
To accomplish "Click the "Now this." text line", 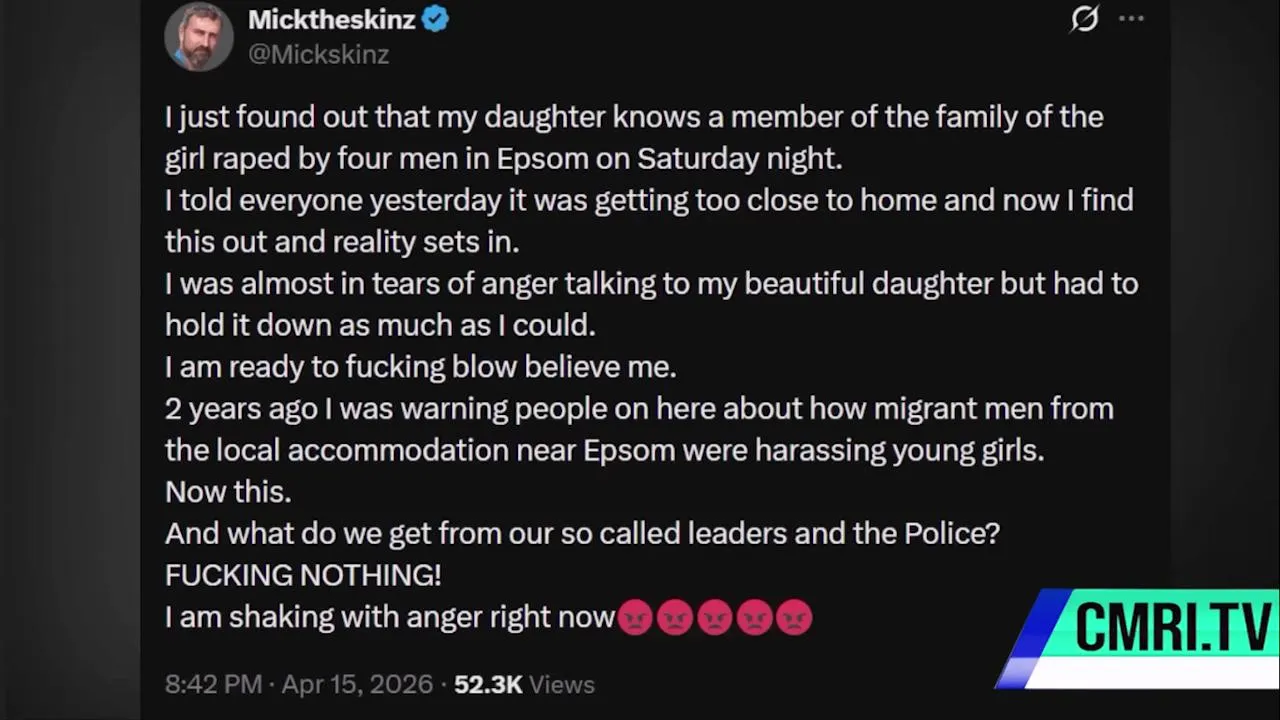I will tap(228, 492).
